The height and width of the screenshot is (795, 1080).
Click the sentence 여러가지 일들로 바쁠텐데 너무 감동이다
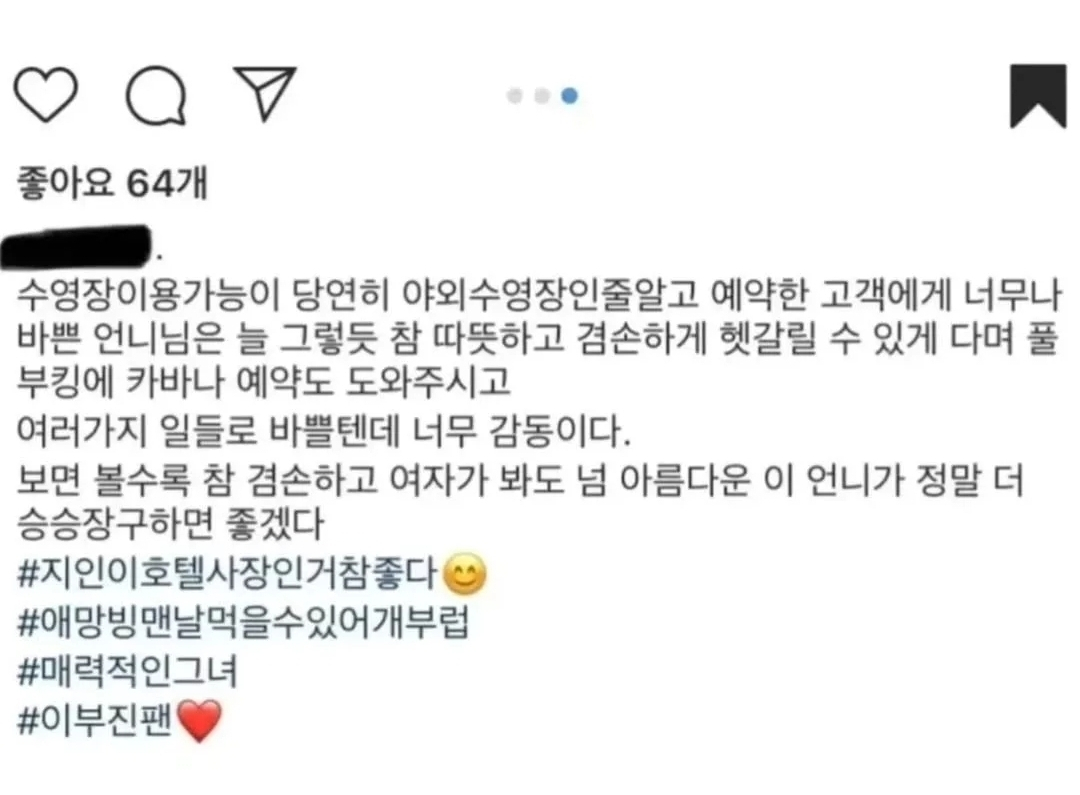tap(323, 431)
